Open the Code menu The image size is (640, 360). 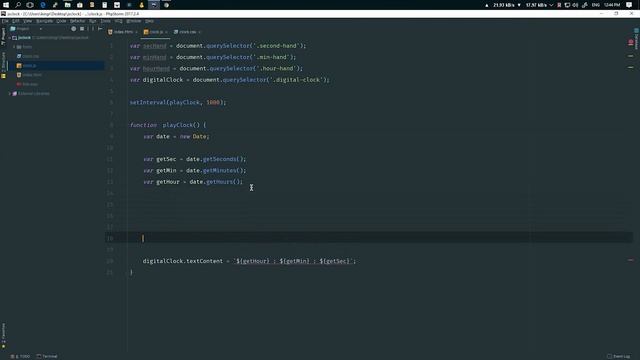tap(61, 21)
